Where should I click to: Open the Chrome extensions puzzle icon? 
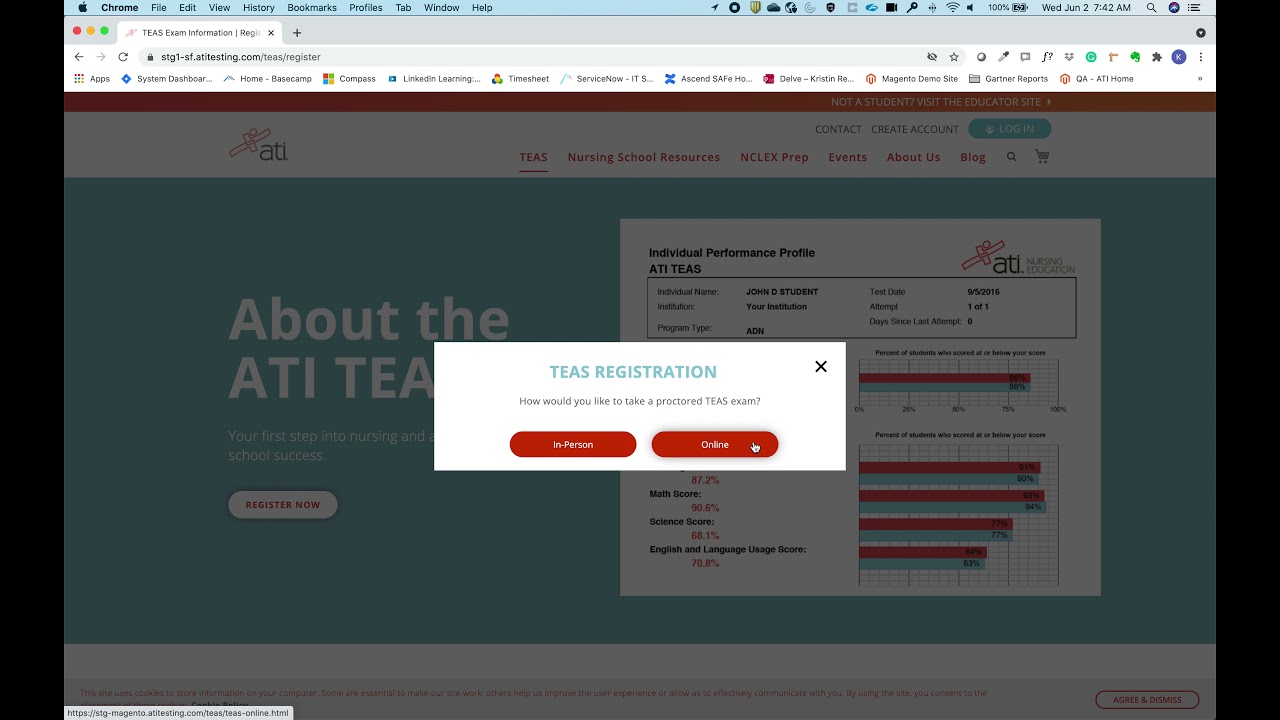[x=1157, y=57]
